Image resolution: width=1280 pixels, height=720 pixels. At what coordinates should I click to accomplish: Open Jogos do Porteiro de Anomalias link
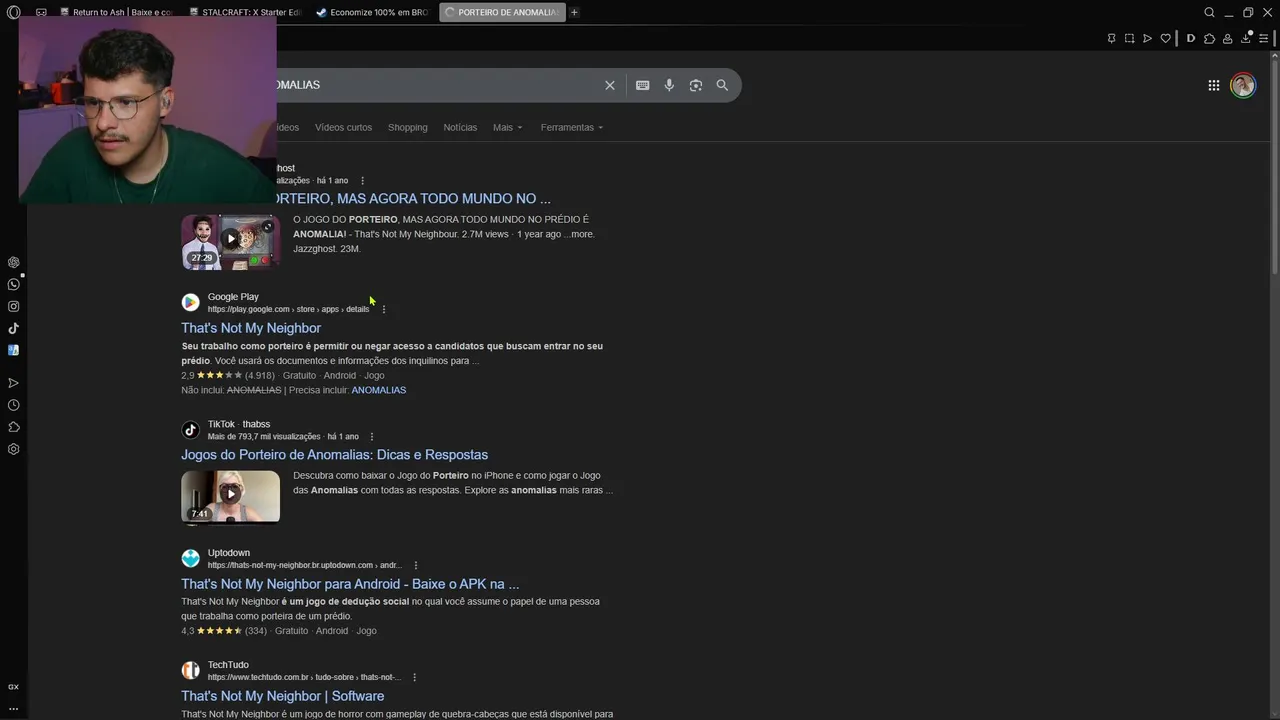tap(334, 455)
